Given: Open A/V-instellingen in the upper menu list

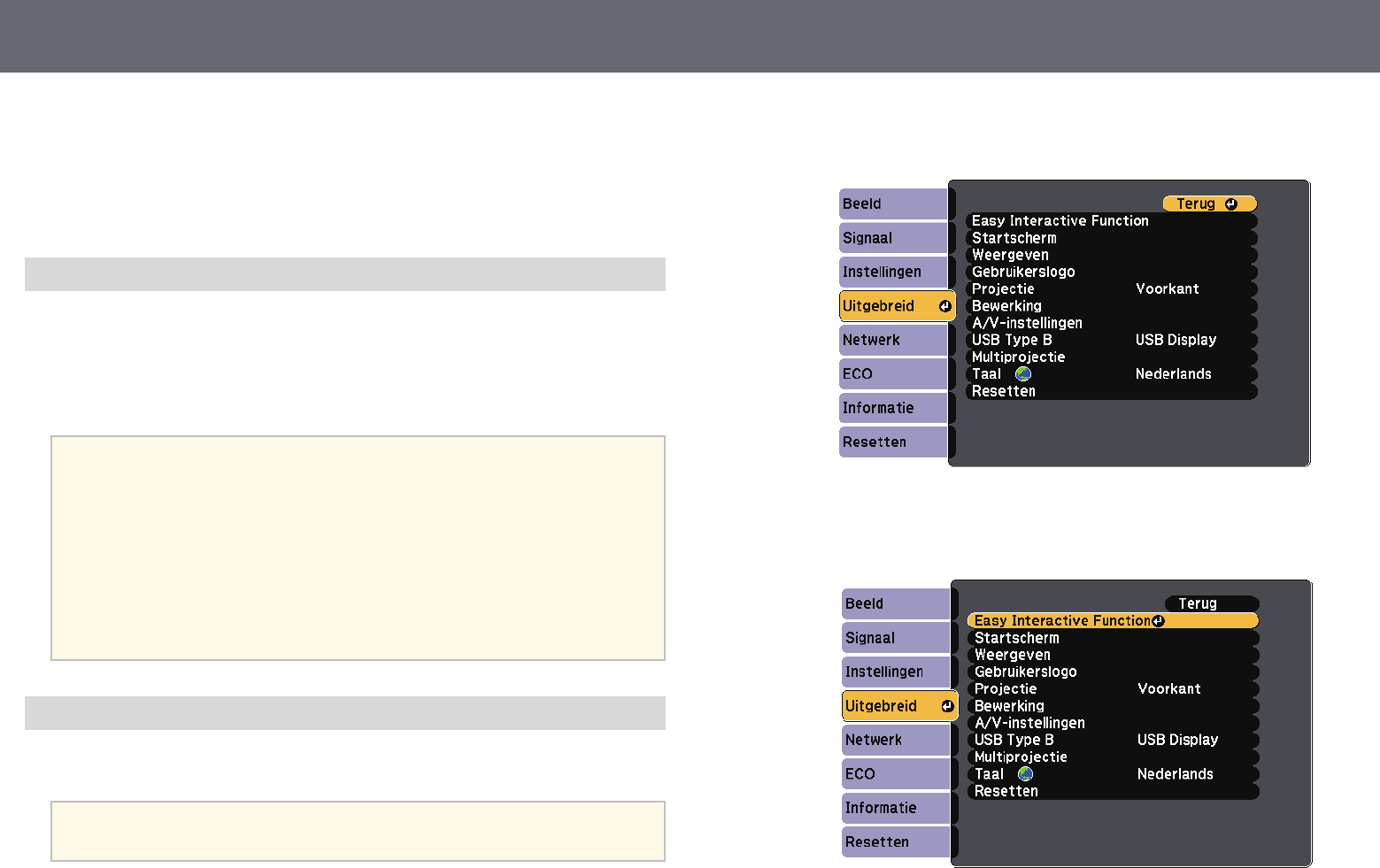Looking at the screenshot, I should pyautogui.click(x=1112, y=323).
